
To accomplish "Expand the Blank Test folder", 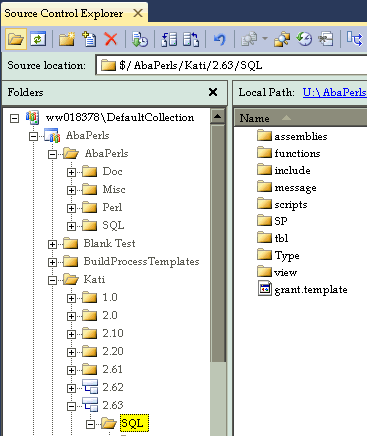I will (52, 244).
